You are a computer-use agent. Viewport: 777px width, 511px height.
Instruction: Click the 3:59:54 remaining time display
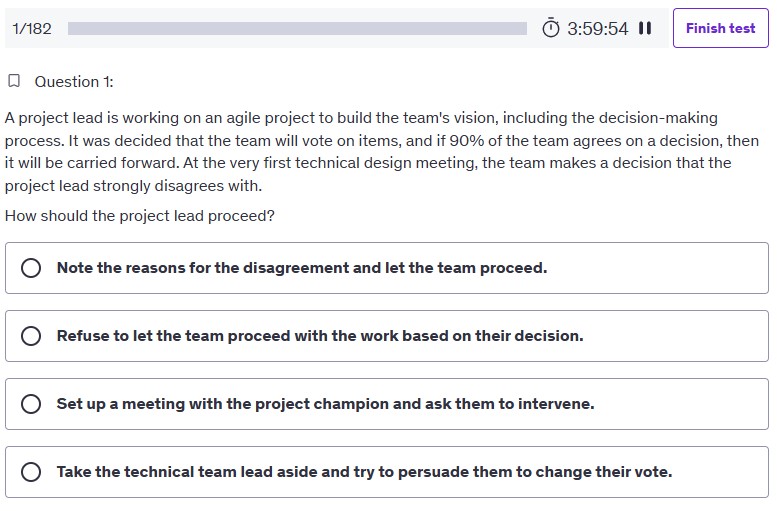pos(597,28)
